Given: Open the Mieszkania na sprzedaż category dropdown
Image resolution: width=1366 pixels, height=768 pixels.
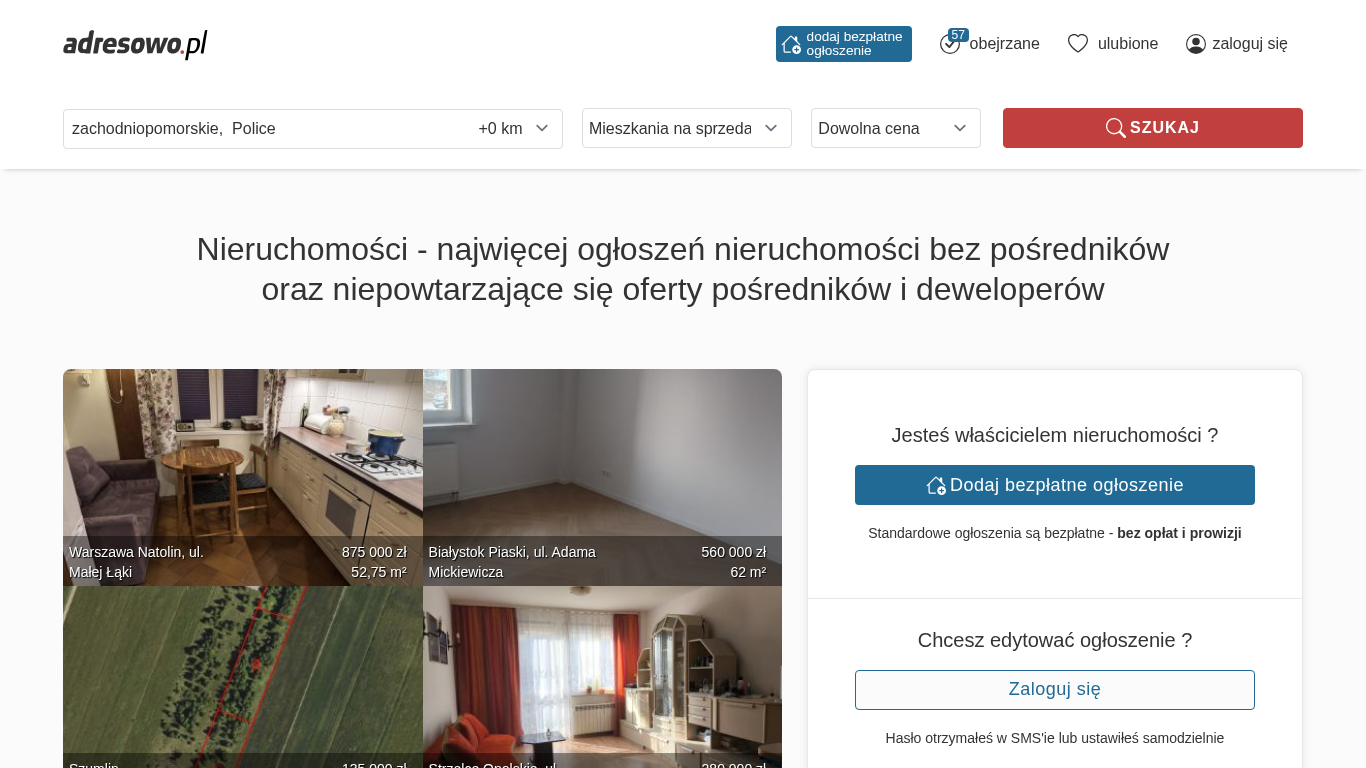Looking at the screenshot, I should coord(687,128).
